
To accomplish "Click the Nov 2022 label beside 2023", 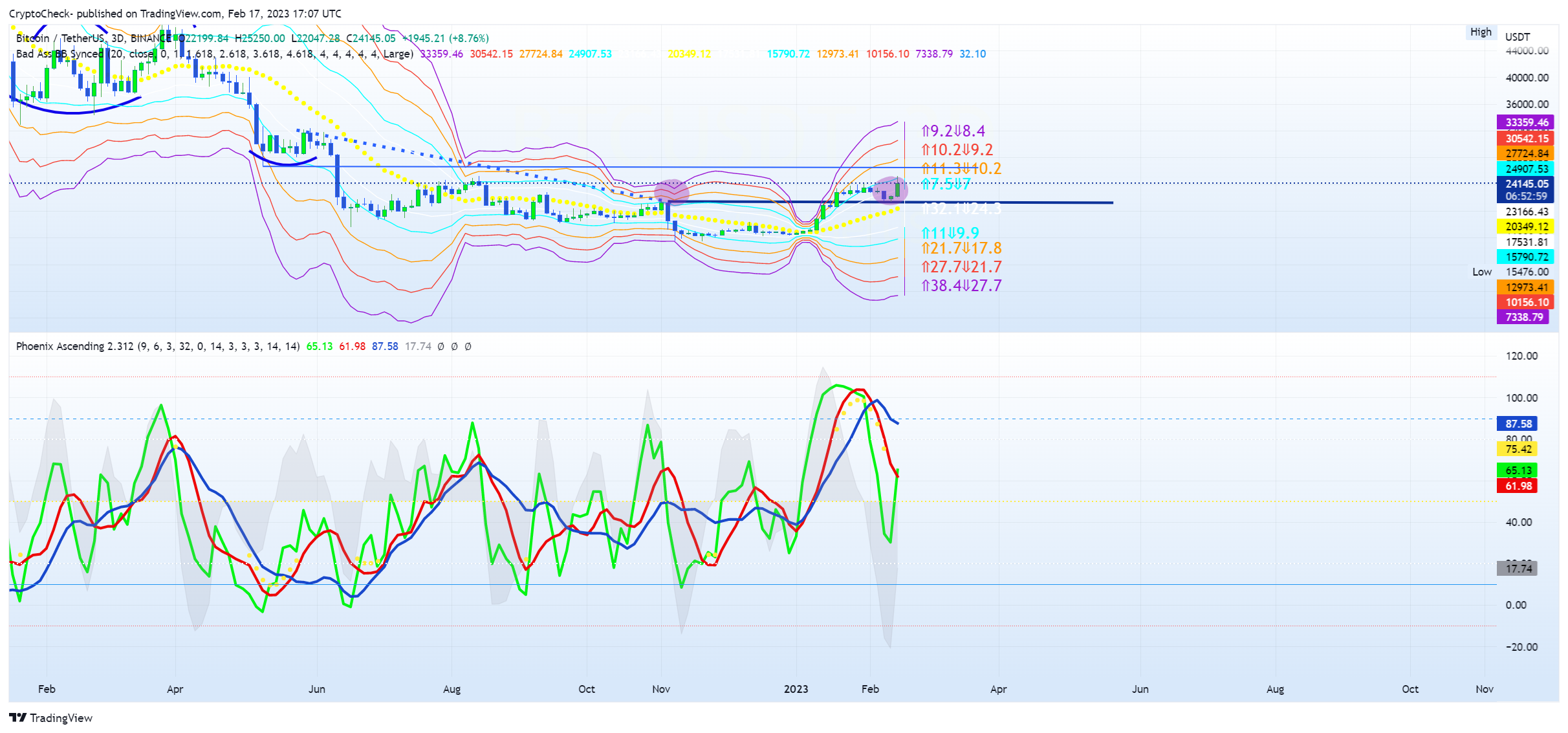I will [x=661, y=689].
